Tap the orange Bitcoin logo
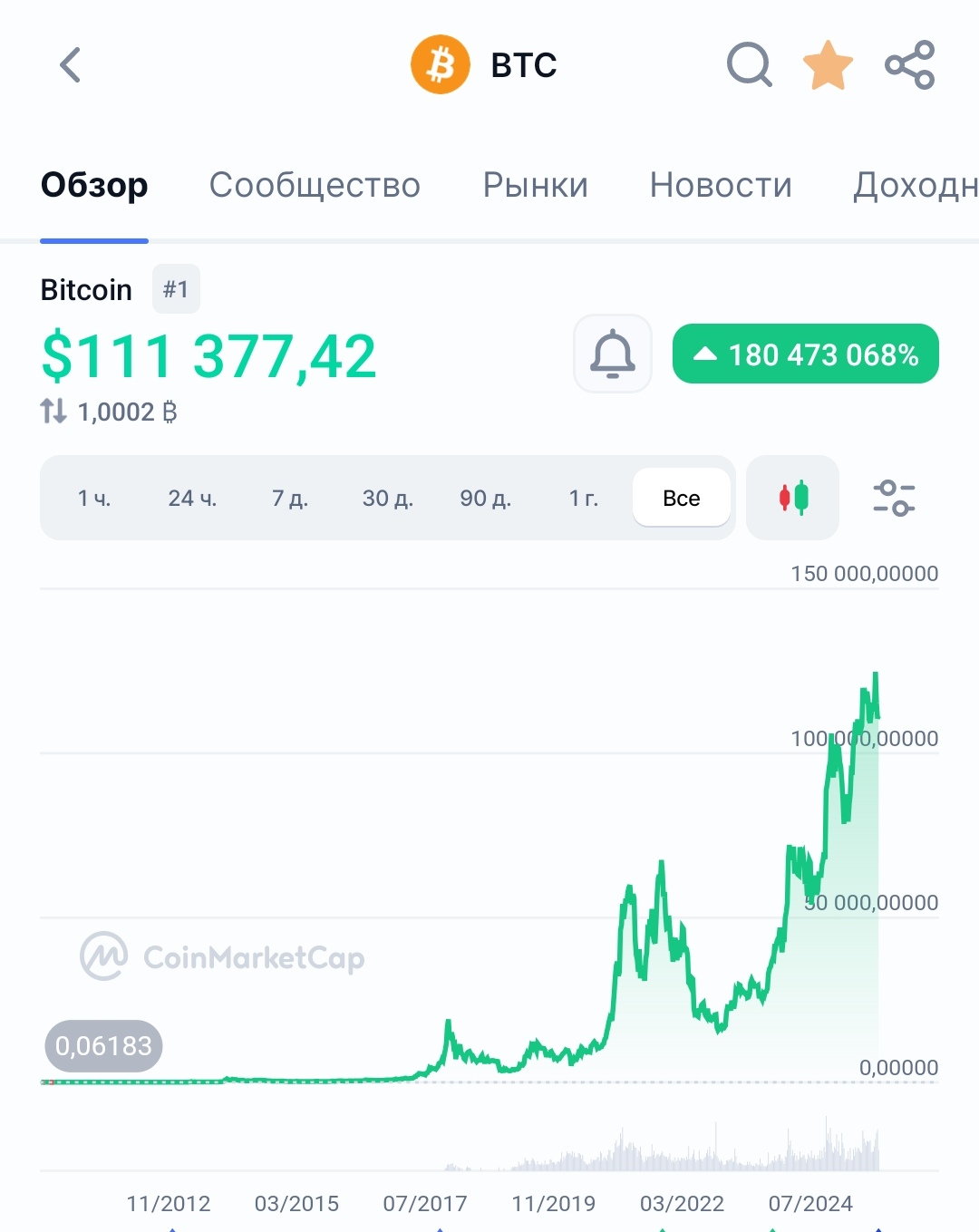Screen dimensions: 979x1232 (x=441, y=65)
